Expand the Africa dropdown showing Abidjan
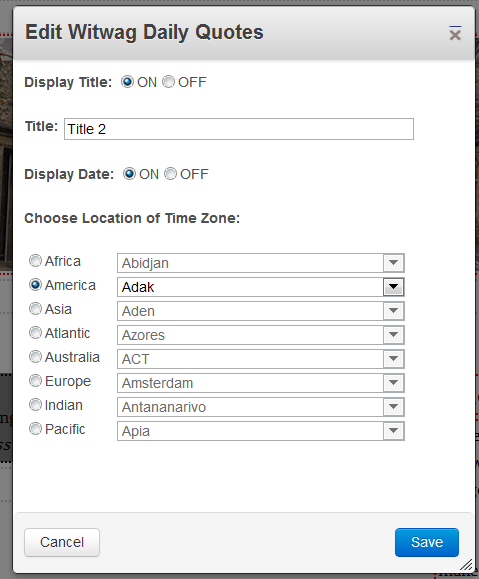479x579 pixels. pos(261,263)
